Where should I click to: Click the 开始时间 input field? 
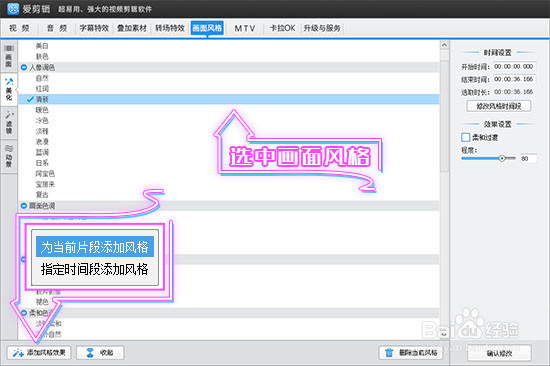click(x=514, y=67)
